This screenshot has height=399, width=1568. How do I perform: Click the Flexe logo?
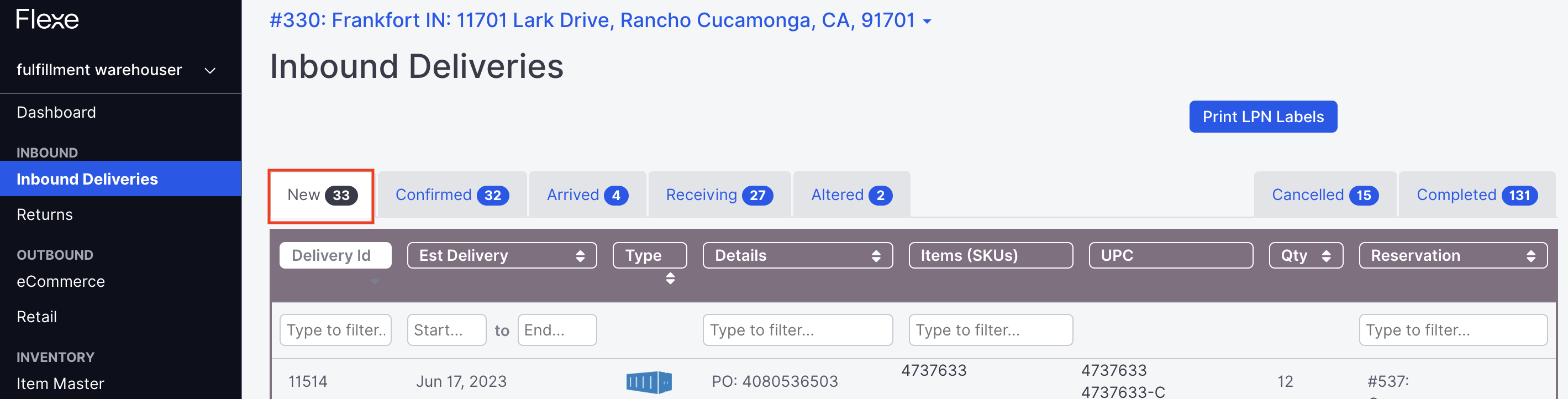pyautogui.click(x=47, y=19)
